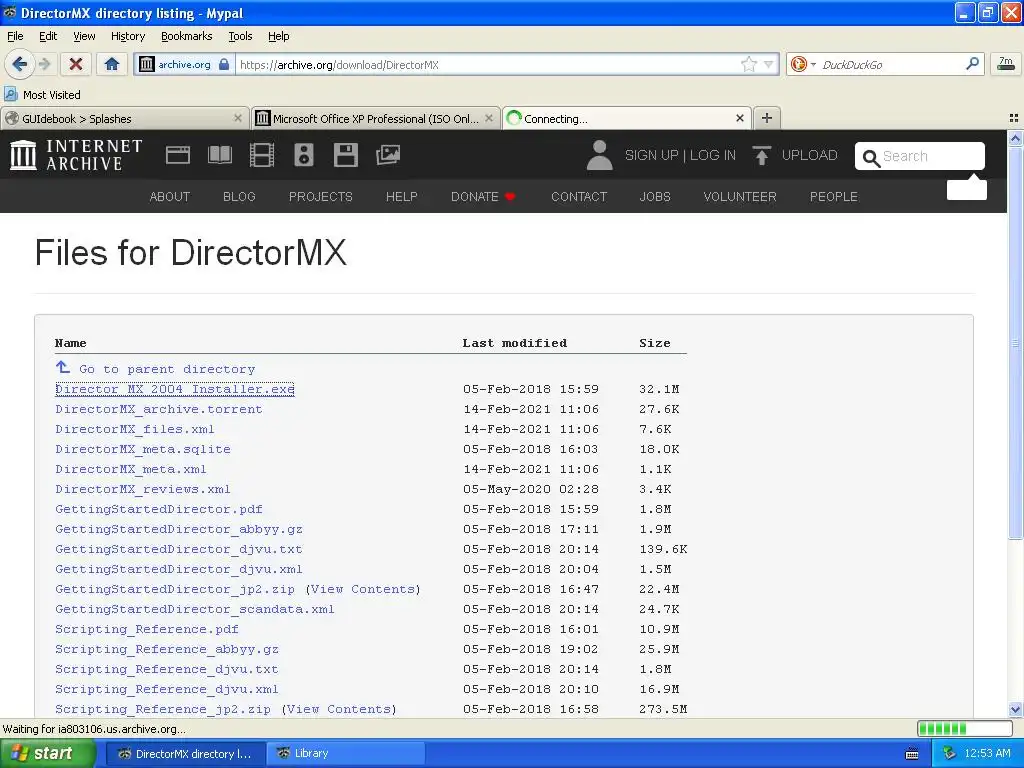This screenshot has width=1024, height=768.
Task: Open the File menu
Action: coord(15,36)
